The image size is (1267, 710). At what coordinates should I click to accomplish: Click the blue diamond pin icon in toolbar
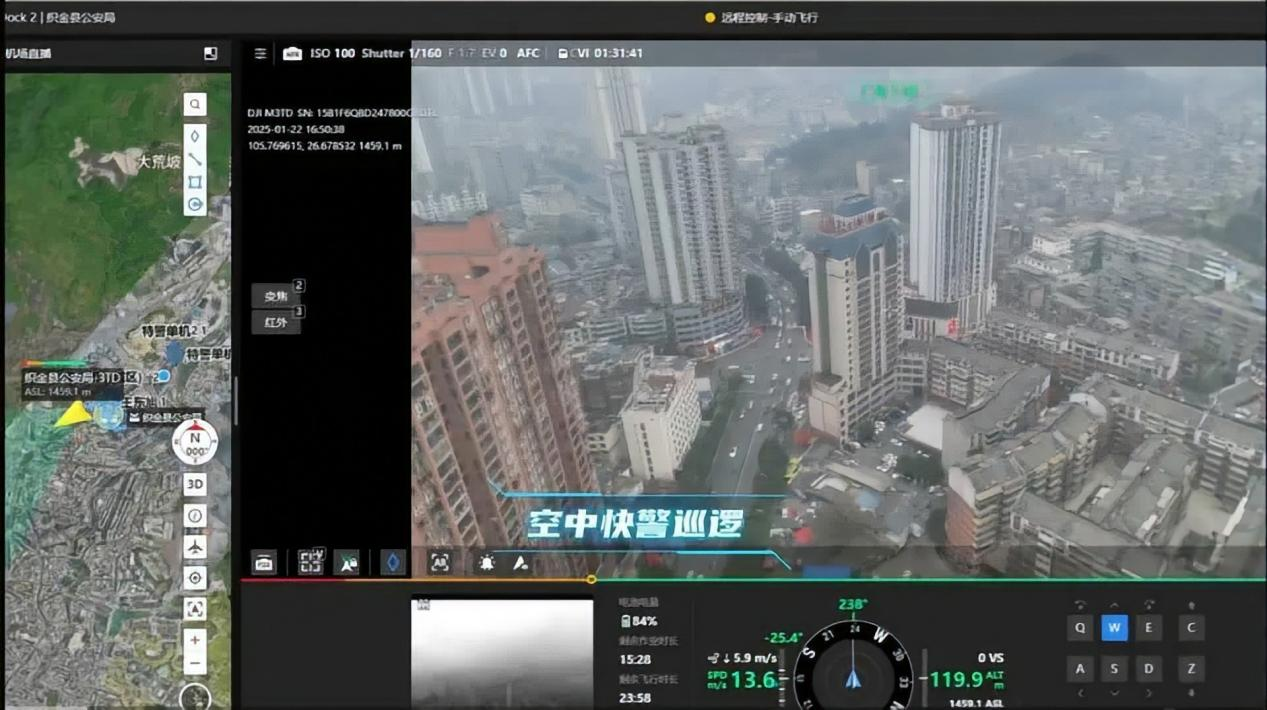coord(393,562)
